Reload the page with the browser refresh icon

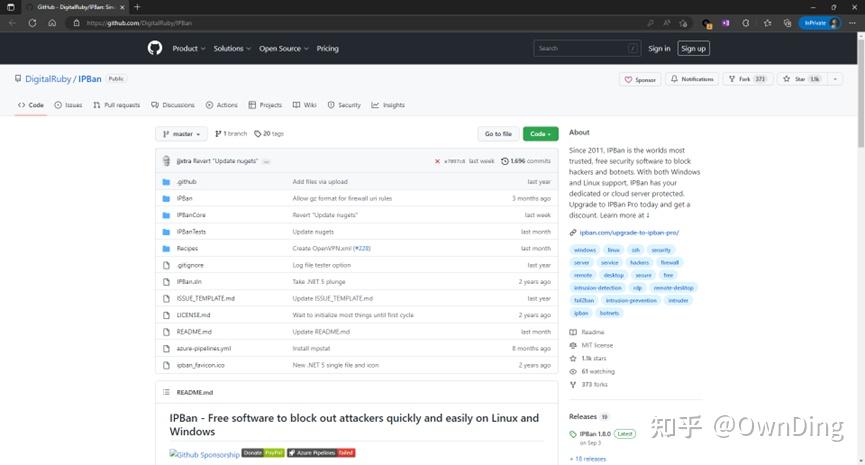coord(33,23)
